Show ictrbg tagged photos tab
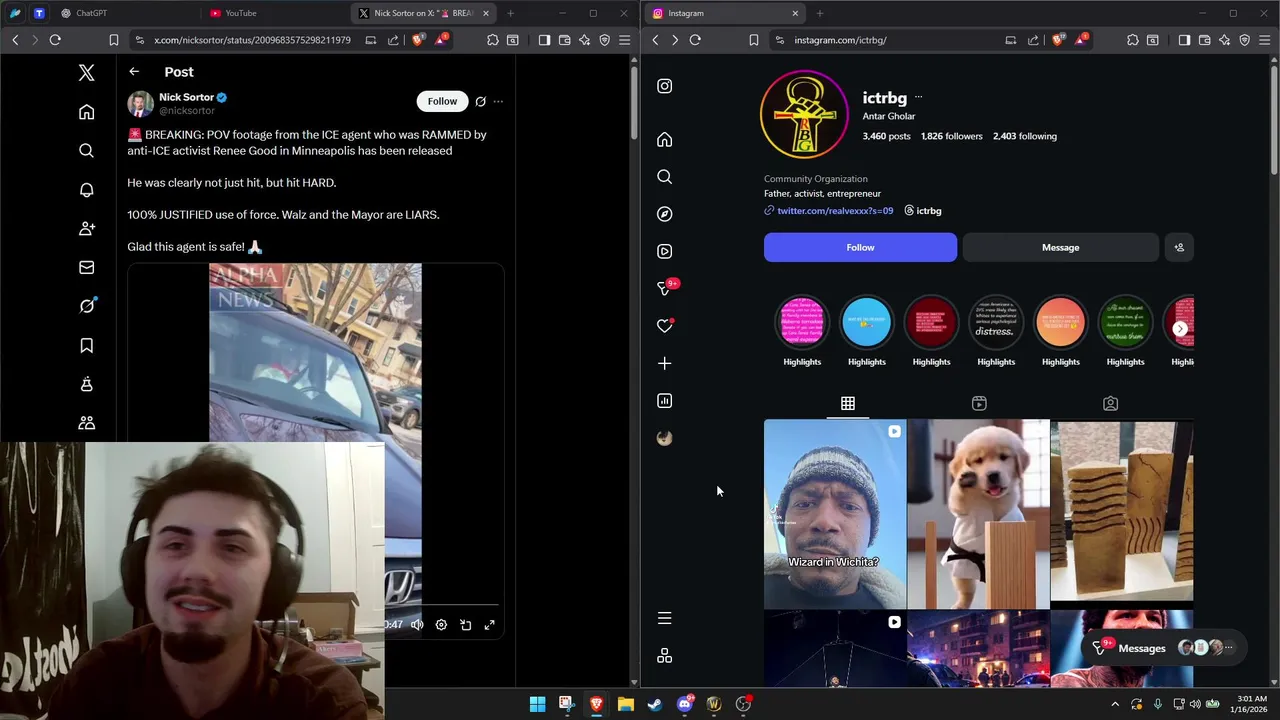Screen dimensions: 1280x720 (1110, 403)
